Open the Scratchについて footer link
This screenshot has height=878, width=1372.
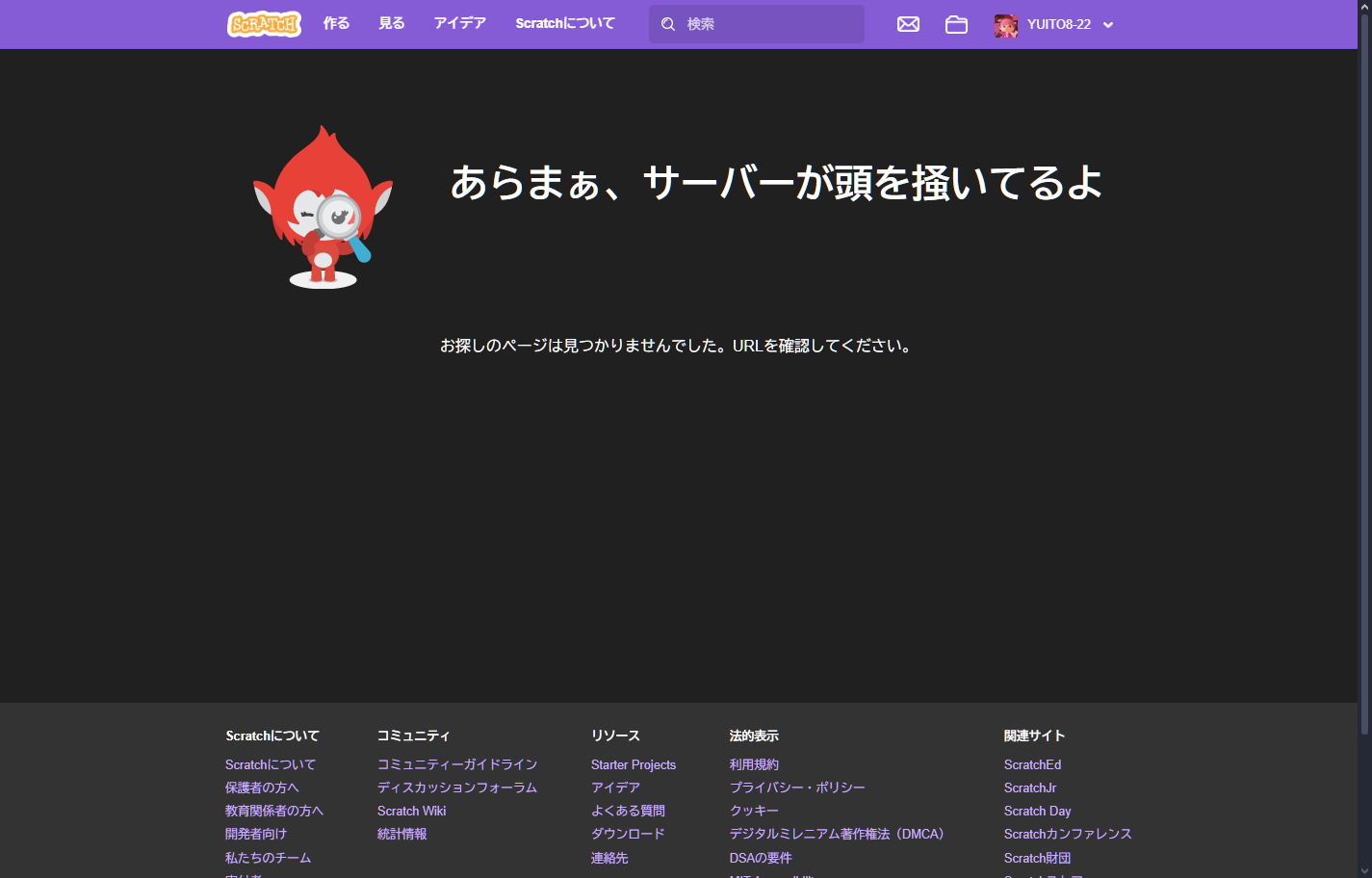(271, 764)
